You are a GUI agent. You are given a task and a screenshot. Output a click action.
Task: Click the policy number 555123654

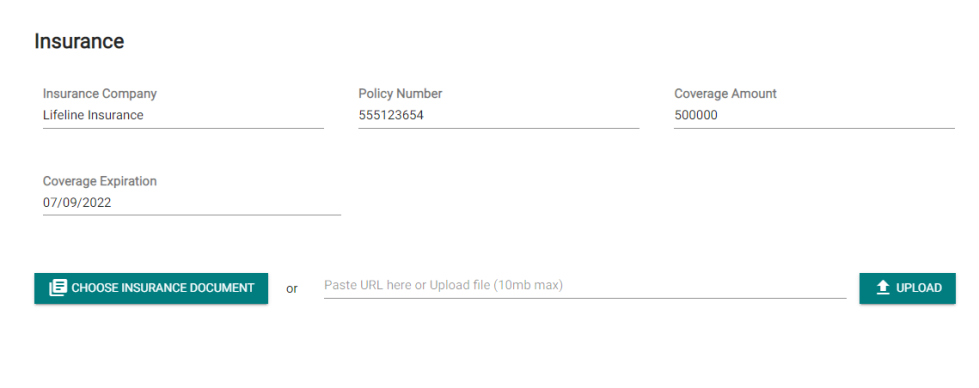(x=391, y=115)
